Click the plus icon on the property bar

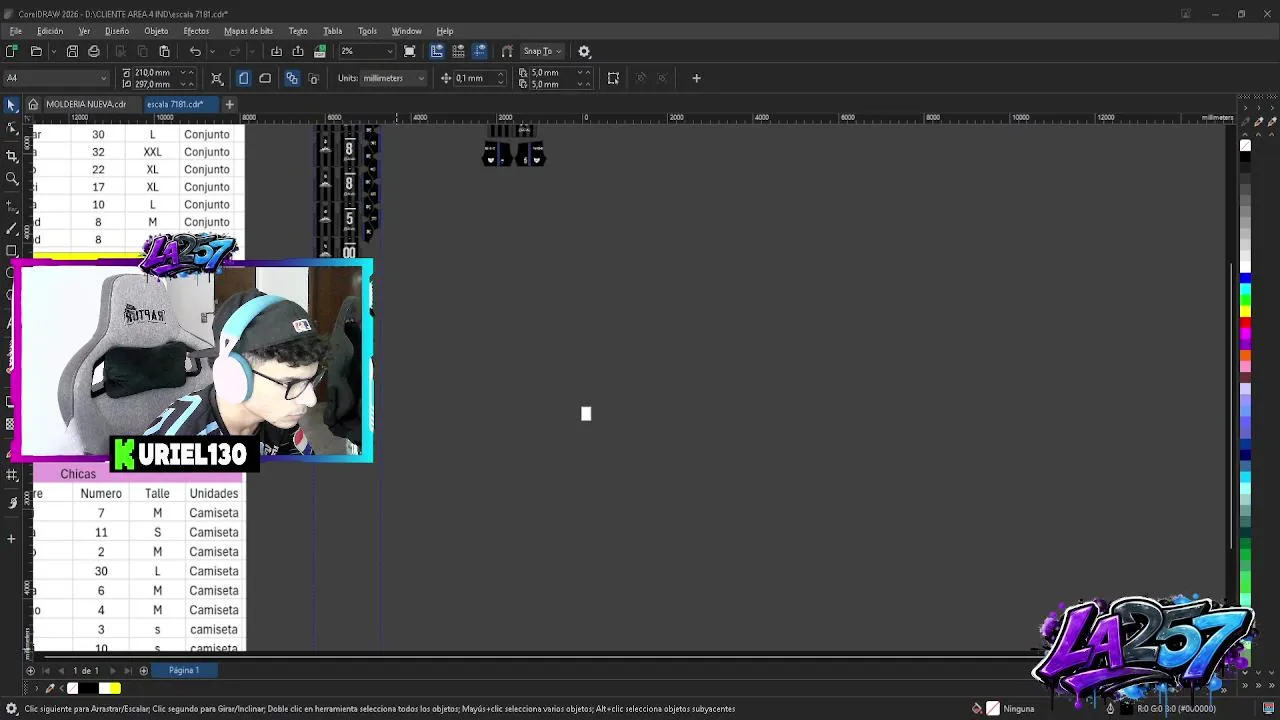696,78
